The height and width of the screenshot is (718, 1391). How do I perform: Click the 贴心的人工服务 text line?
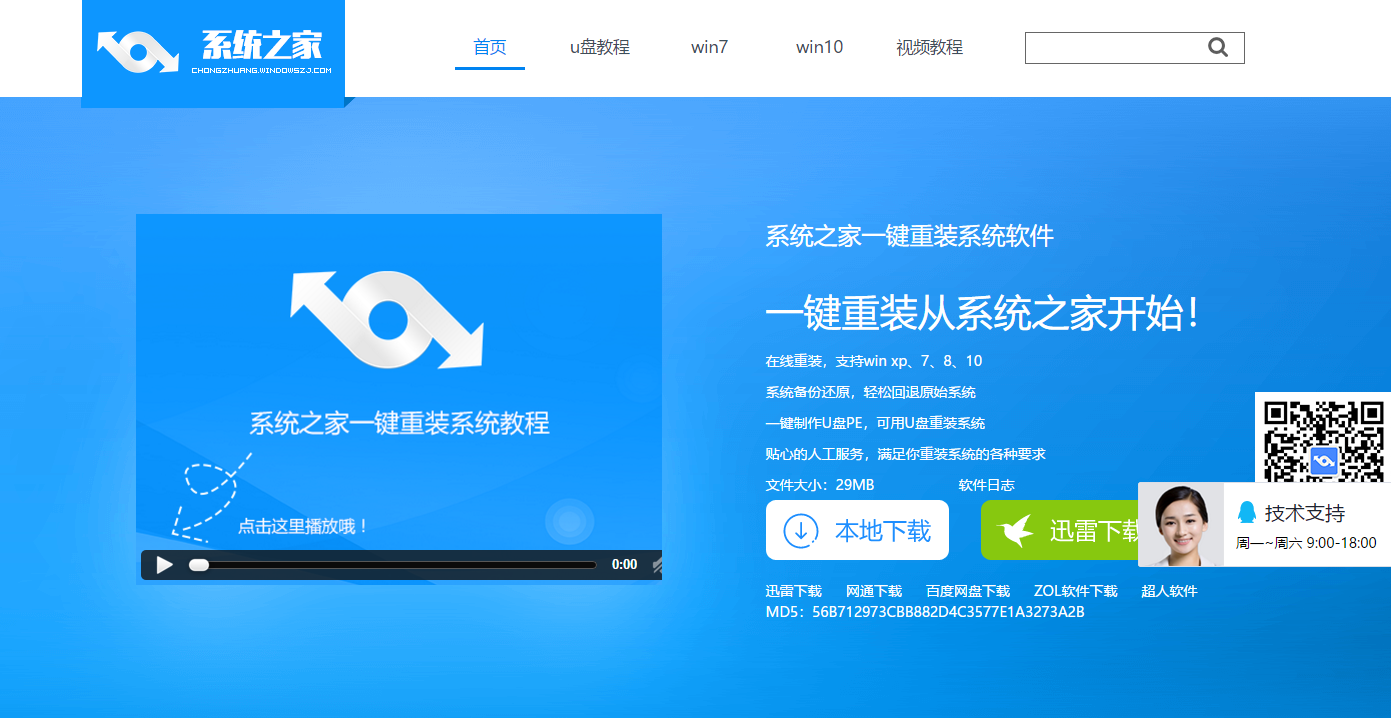(x=906, y=454)
